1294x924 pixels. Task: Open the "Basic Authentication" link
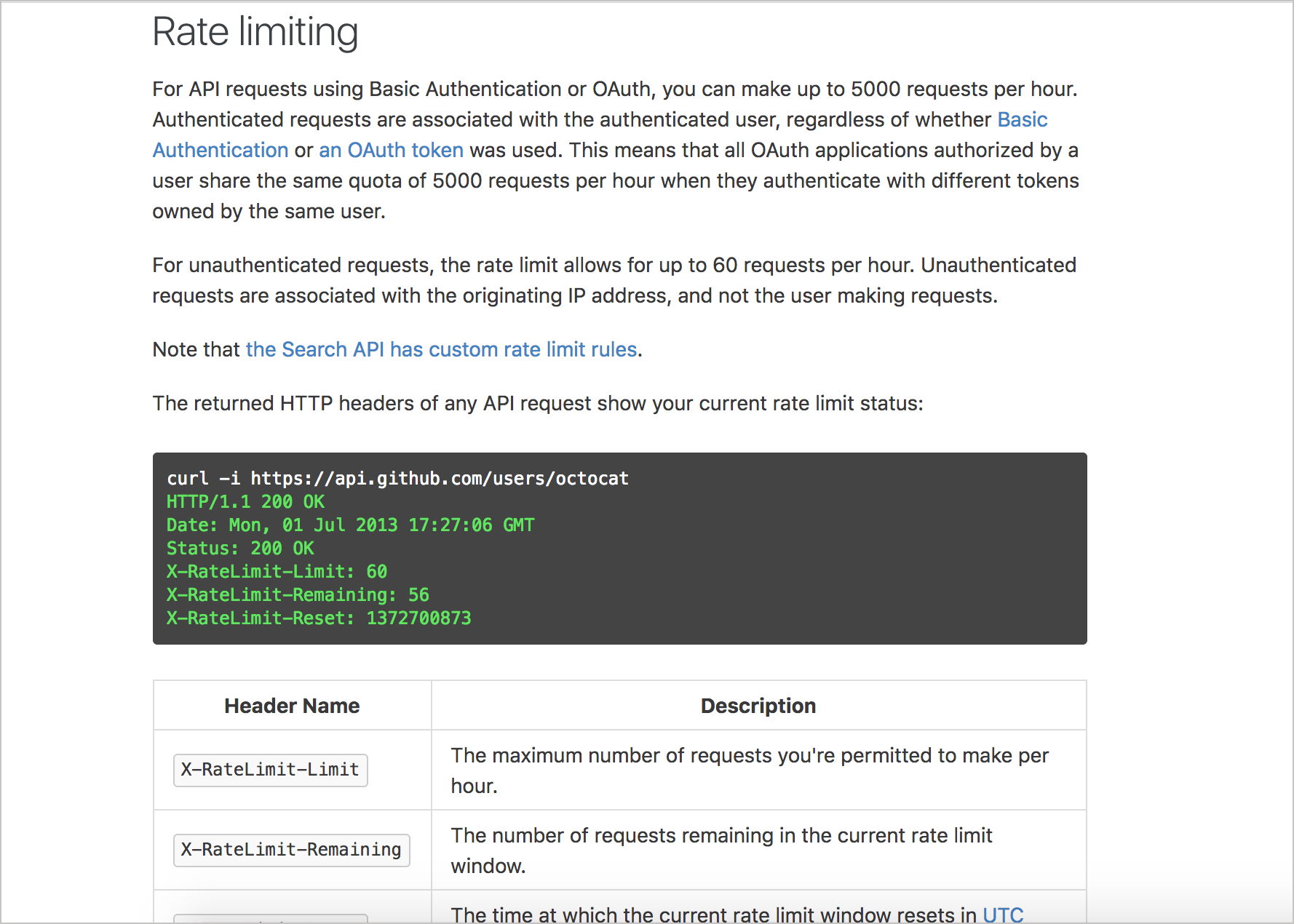[1022, 120]
